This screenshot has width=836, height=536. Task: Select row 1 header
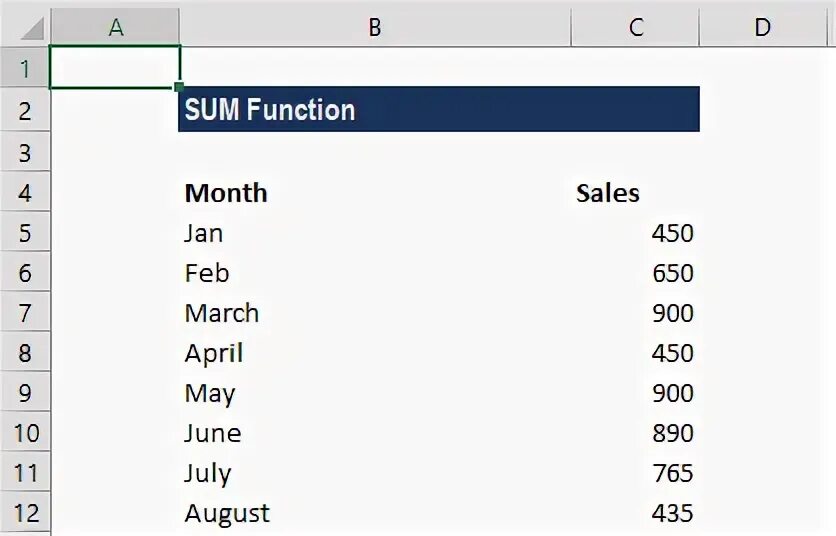[25, 69]
